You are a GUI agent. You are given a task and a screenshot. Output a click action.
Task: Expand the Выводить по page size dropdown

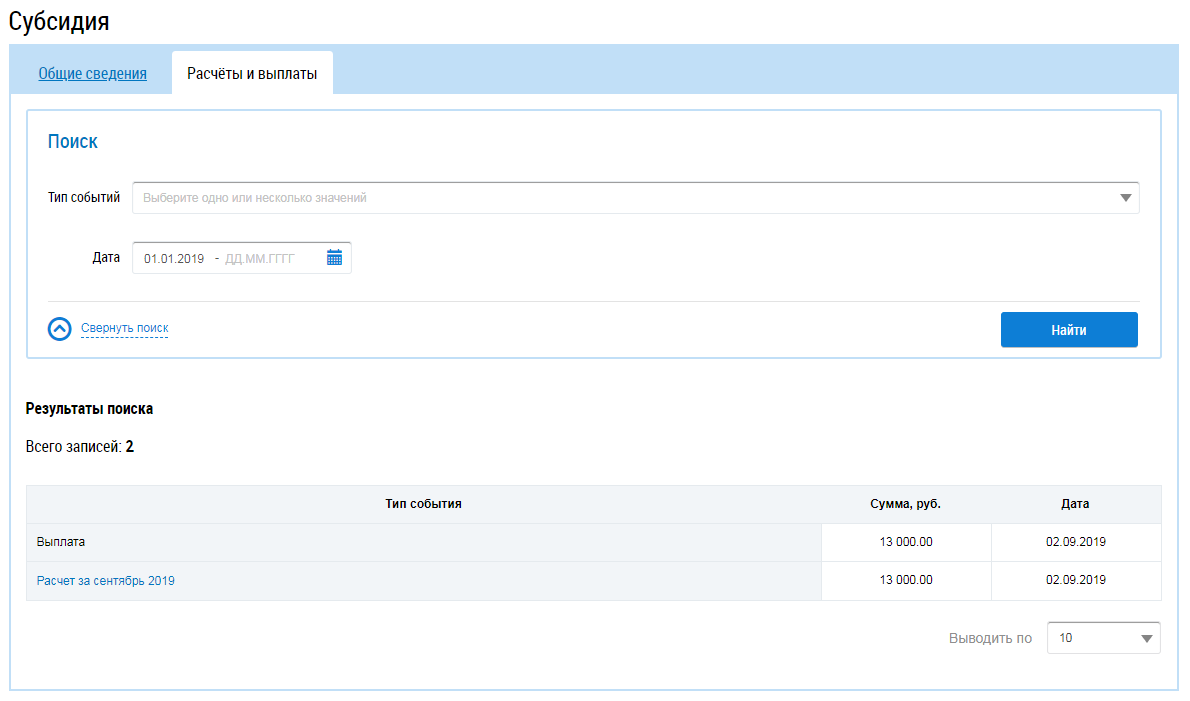[1146, 638]
